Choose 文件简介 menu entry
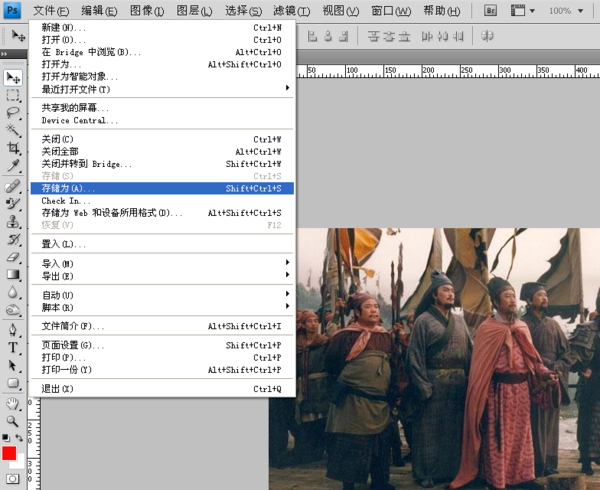Screen dimensions: 600x490 162,326
